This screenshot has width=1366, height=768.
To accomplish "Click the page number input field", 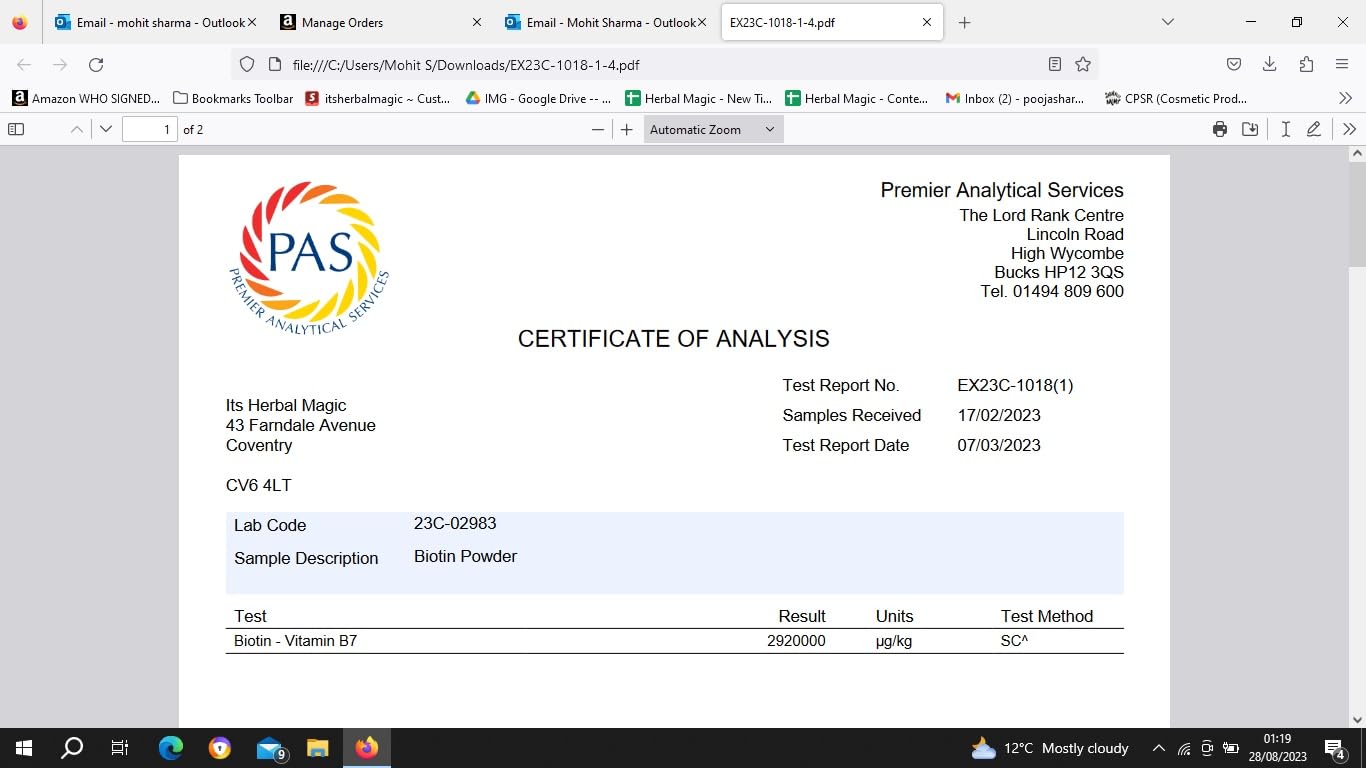I will pos(149,129).
